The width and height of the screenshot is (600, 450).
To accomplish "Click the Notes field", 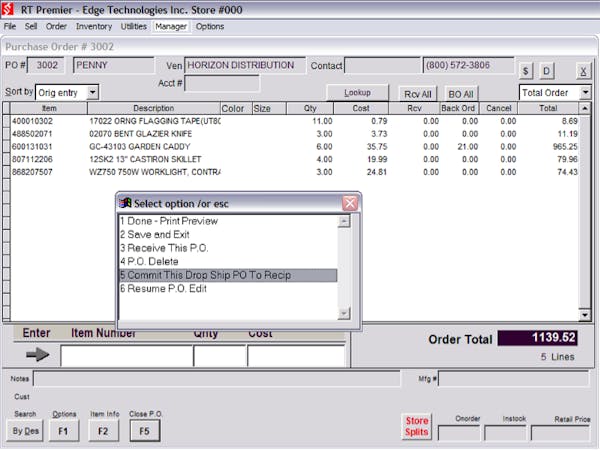I will [x=217, y=379].
